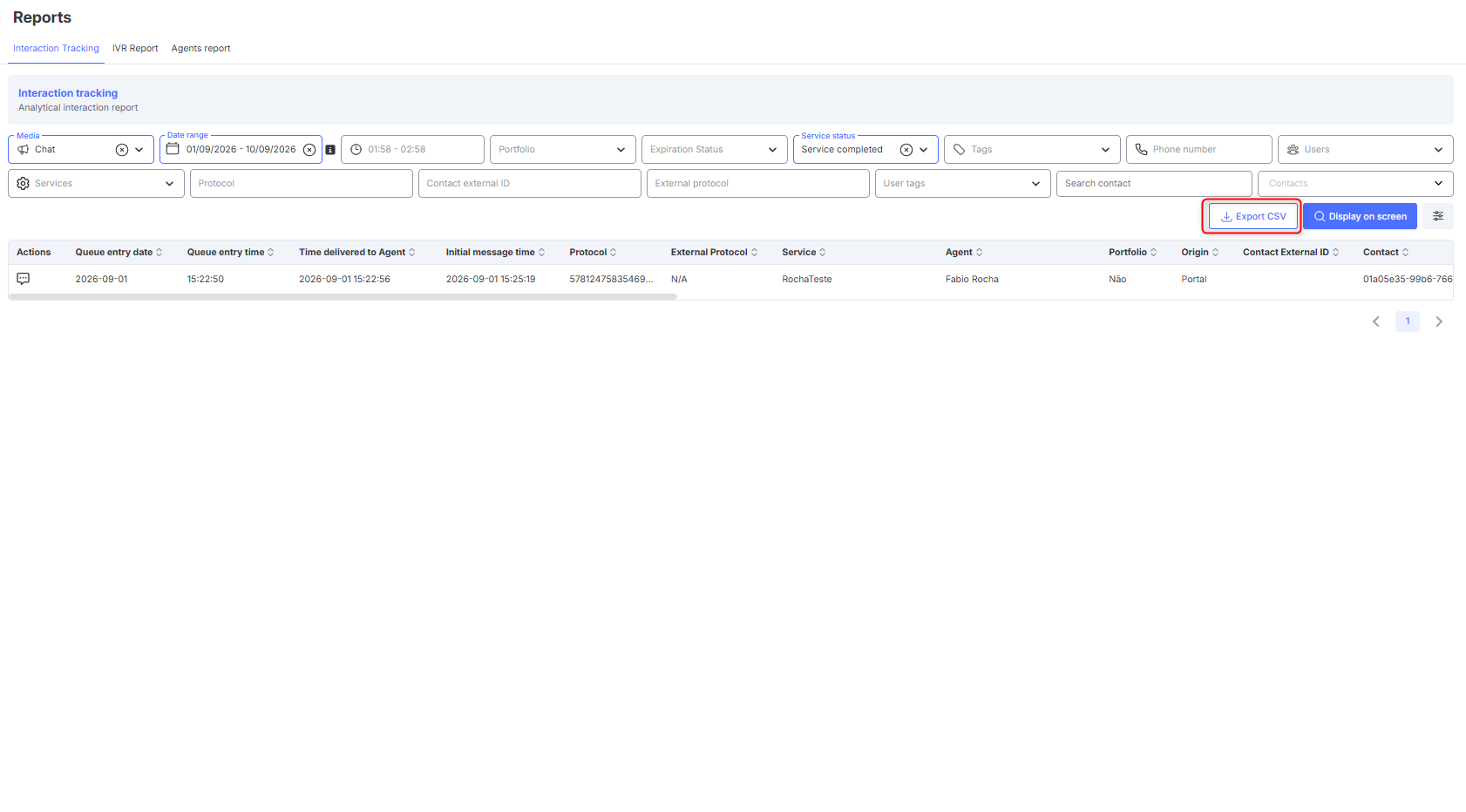
Task: Open chat conversation action for the 2026-09-01 row
Action: click(x=24, y=279)
